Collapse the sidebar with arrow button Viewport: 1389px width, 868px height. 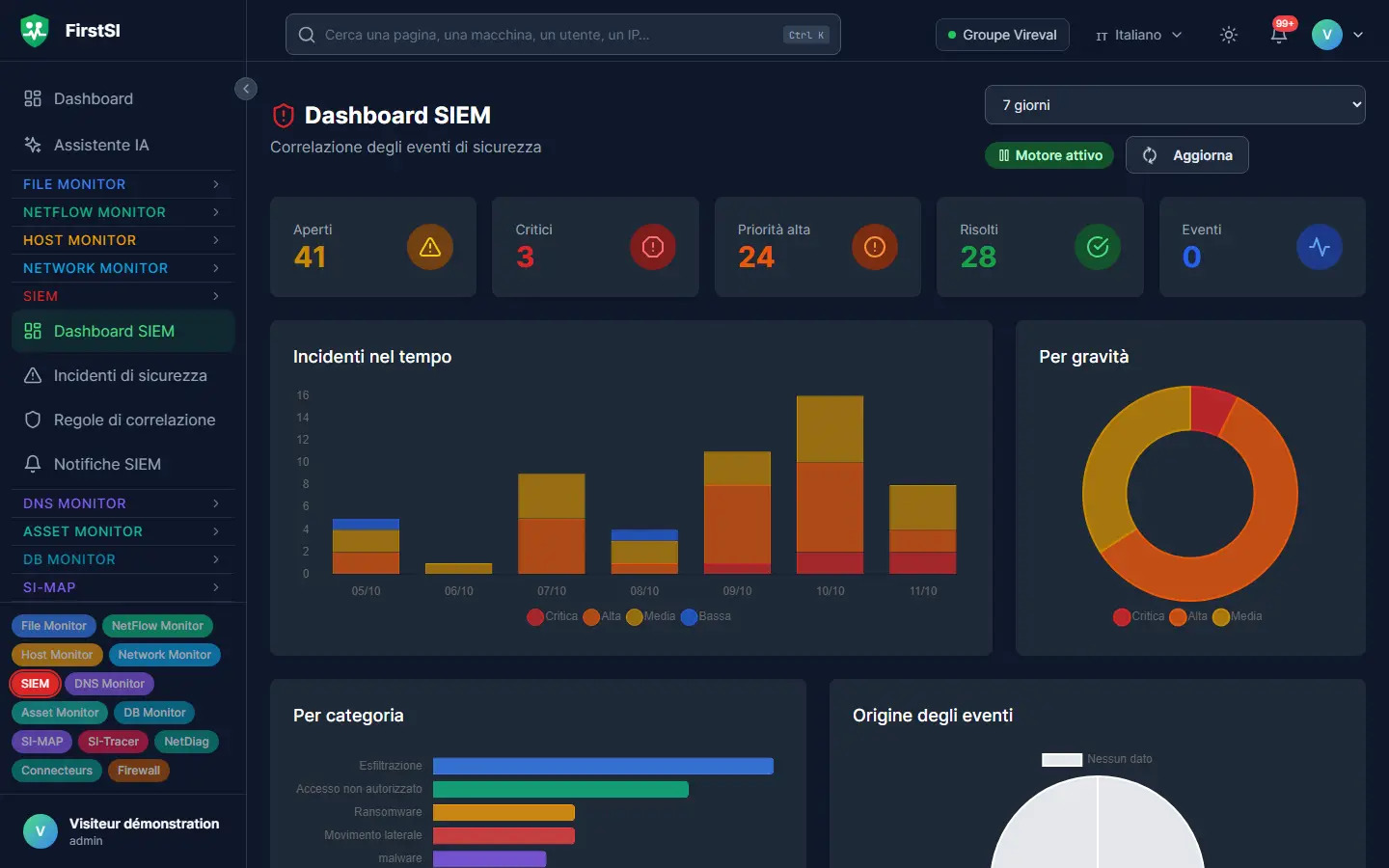(x=246, y=89)
